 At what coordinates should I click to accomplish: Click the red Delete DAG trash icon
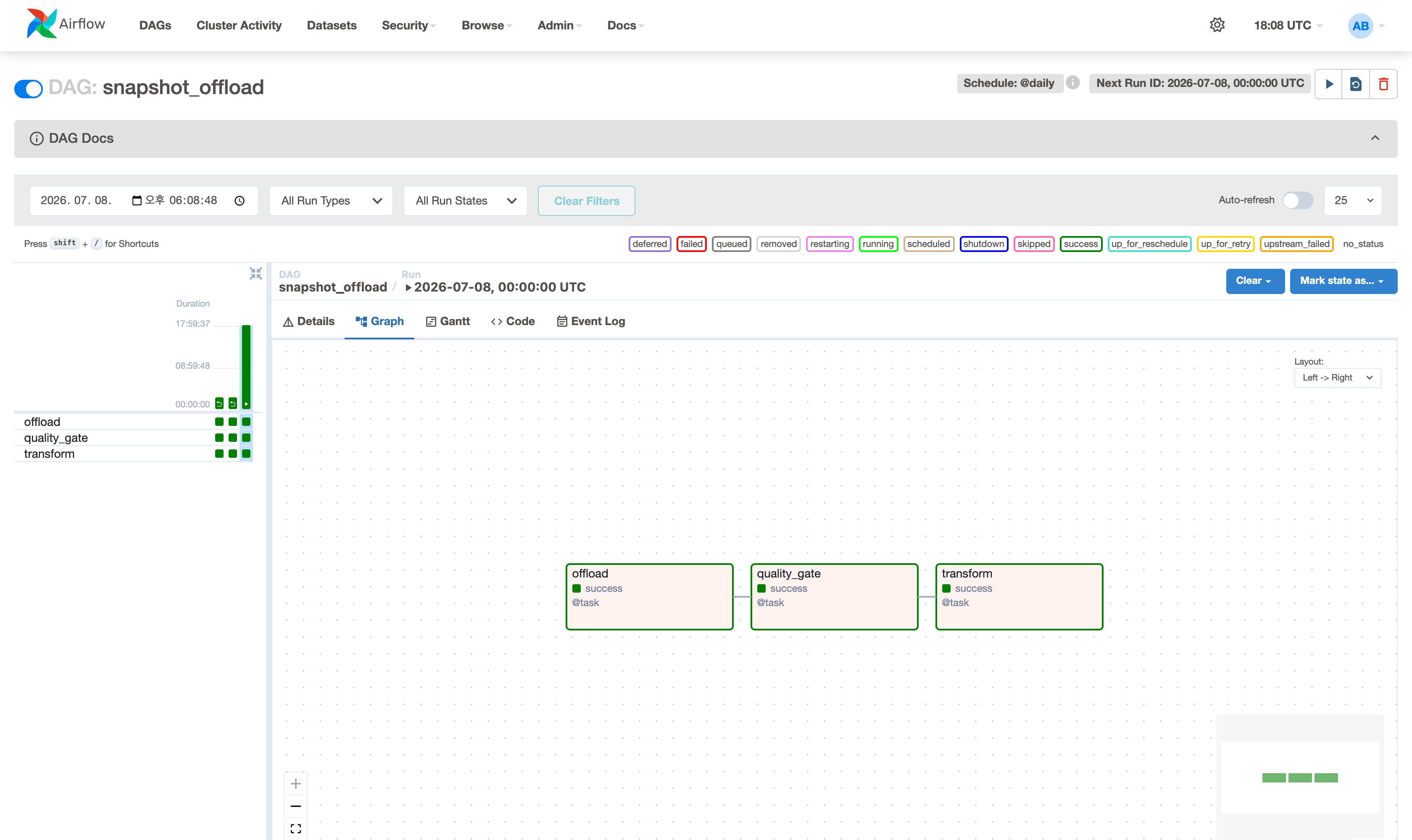[x=1383, y=84]
